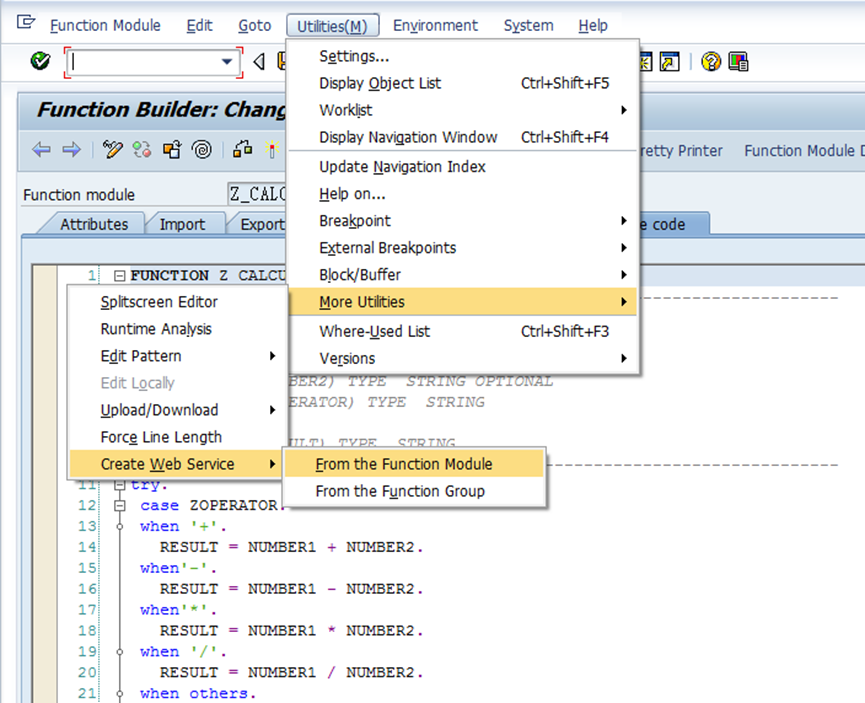Screen dimensions: 865x703
Task: Collapse the case ZOPERATOR fold marker
Action: [119, 505]
